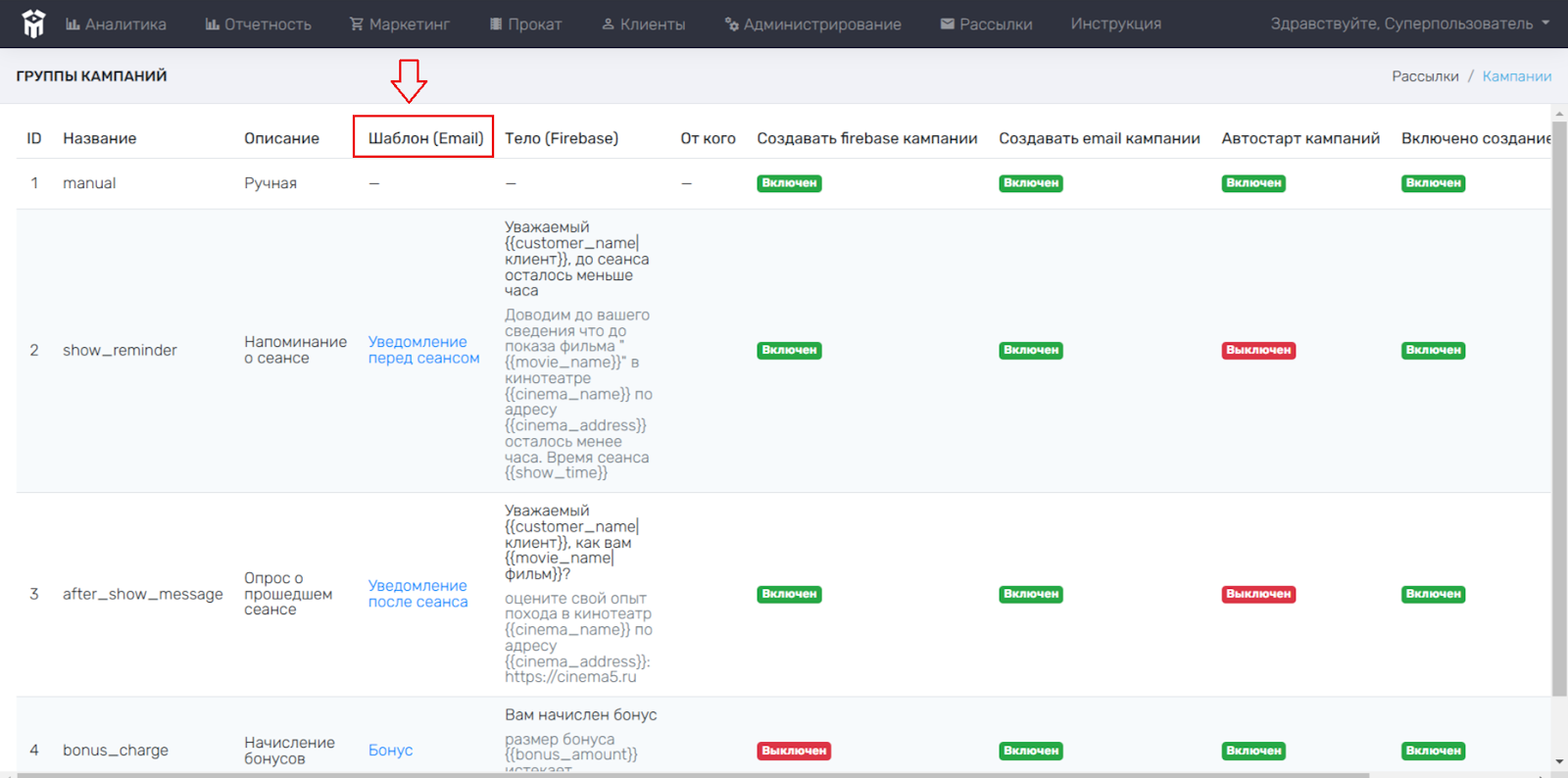Click the Администрирование gears icon
This screenshot has width=1568, height=778.
click(x=731, y=24)
